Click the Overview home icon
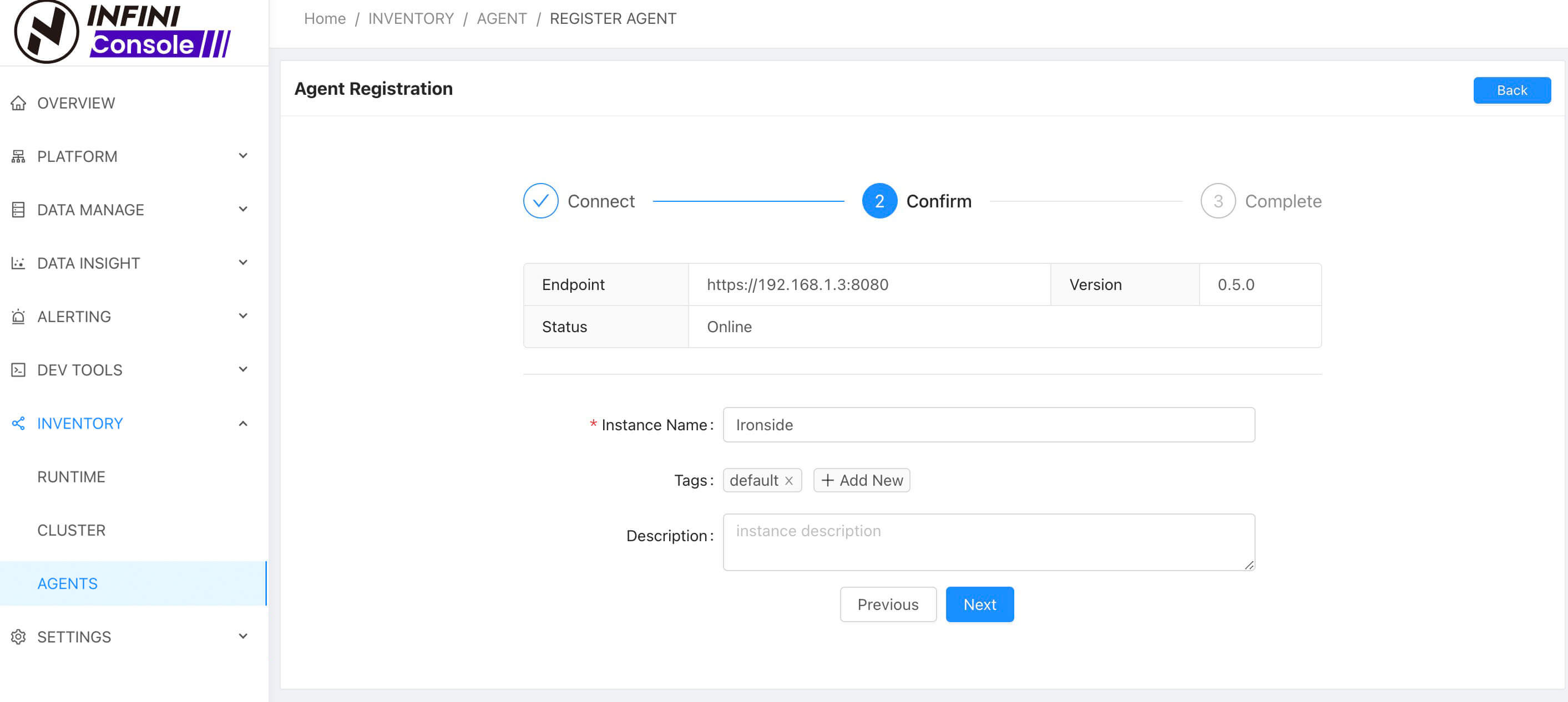The width and height of the screenshot is (1568, 702). point(18,103)
